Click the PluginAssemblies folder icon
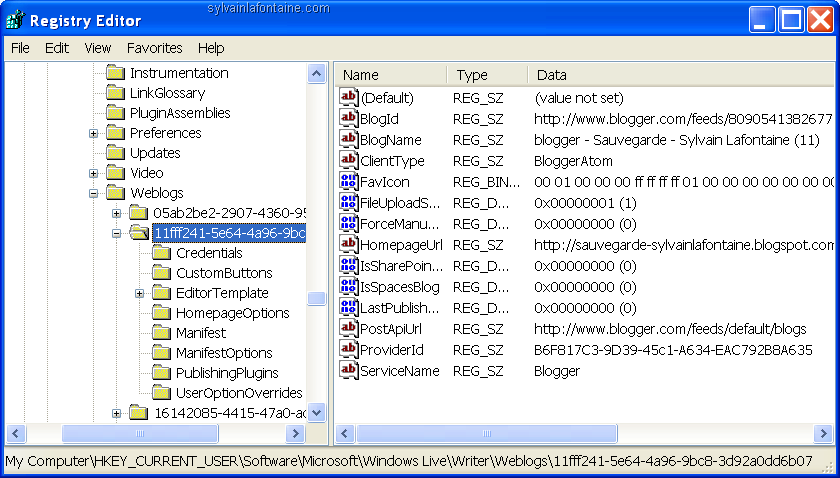The height and width of the screenshot is (478, 840). point(115,113)
